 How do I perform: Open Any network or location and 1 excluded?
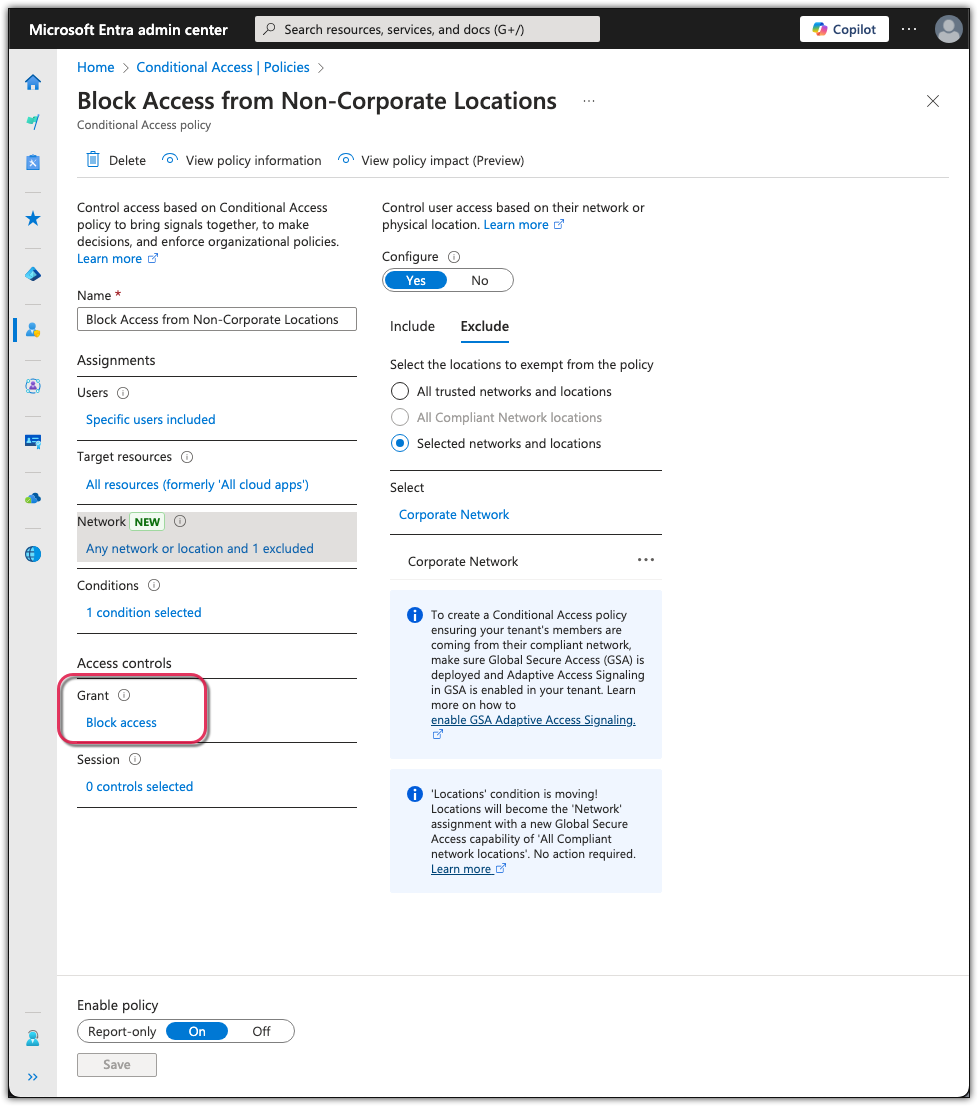click(x=200, y=549)
